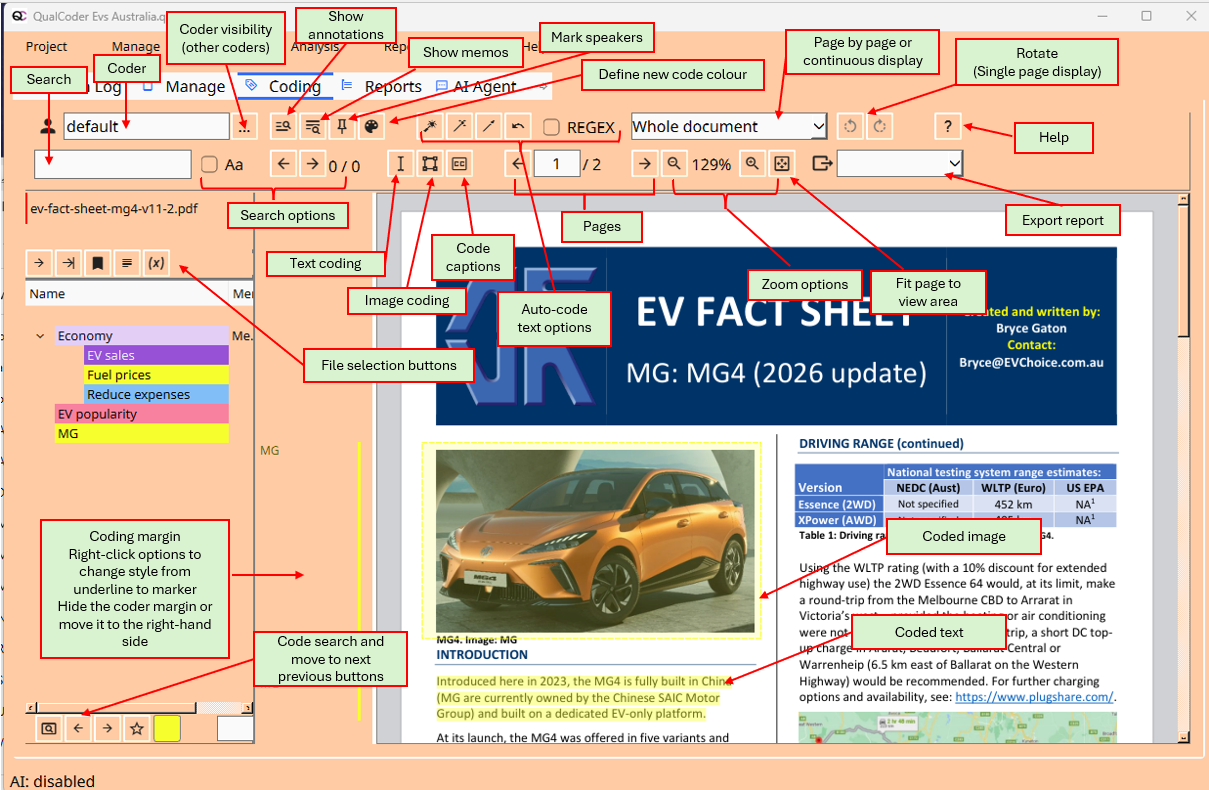The height and width of the screenshot is (790, 1209).
Task: Select the EV popularity code
Action: pos(142,414)
